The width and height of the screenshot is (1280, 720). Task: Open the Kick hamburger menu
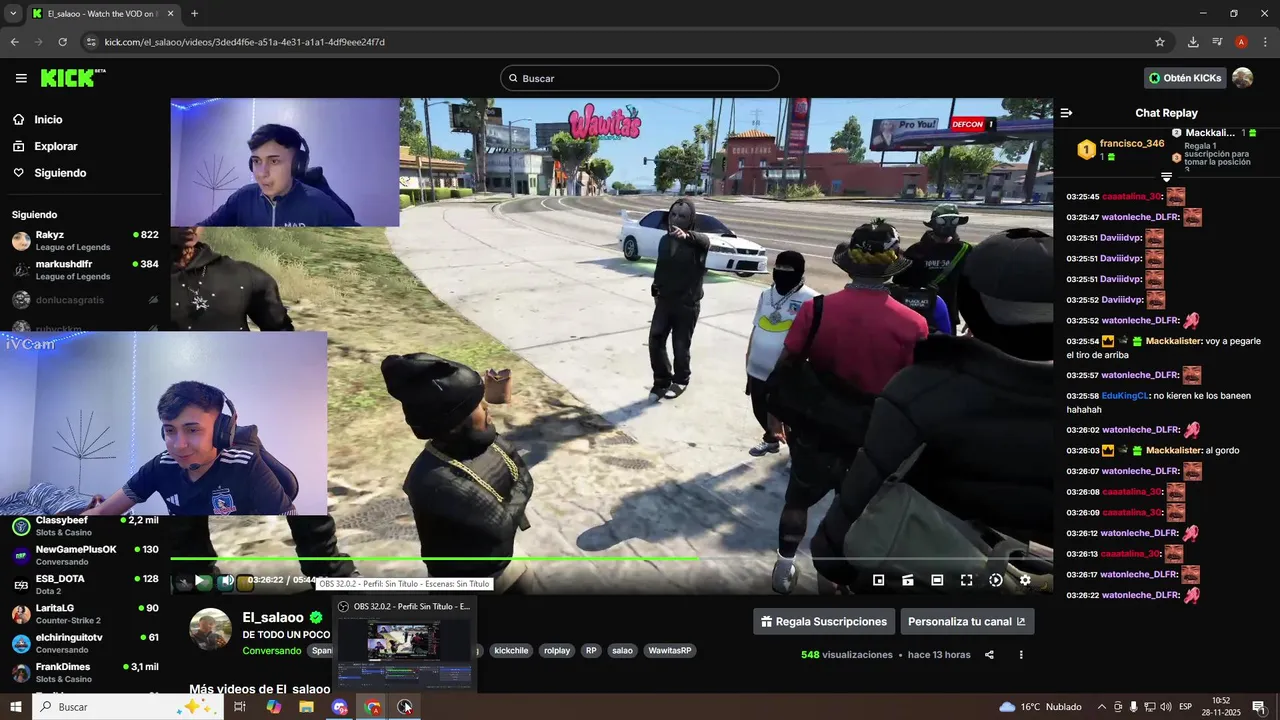pos(21,78)
